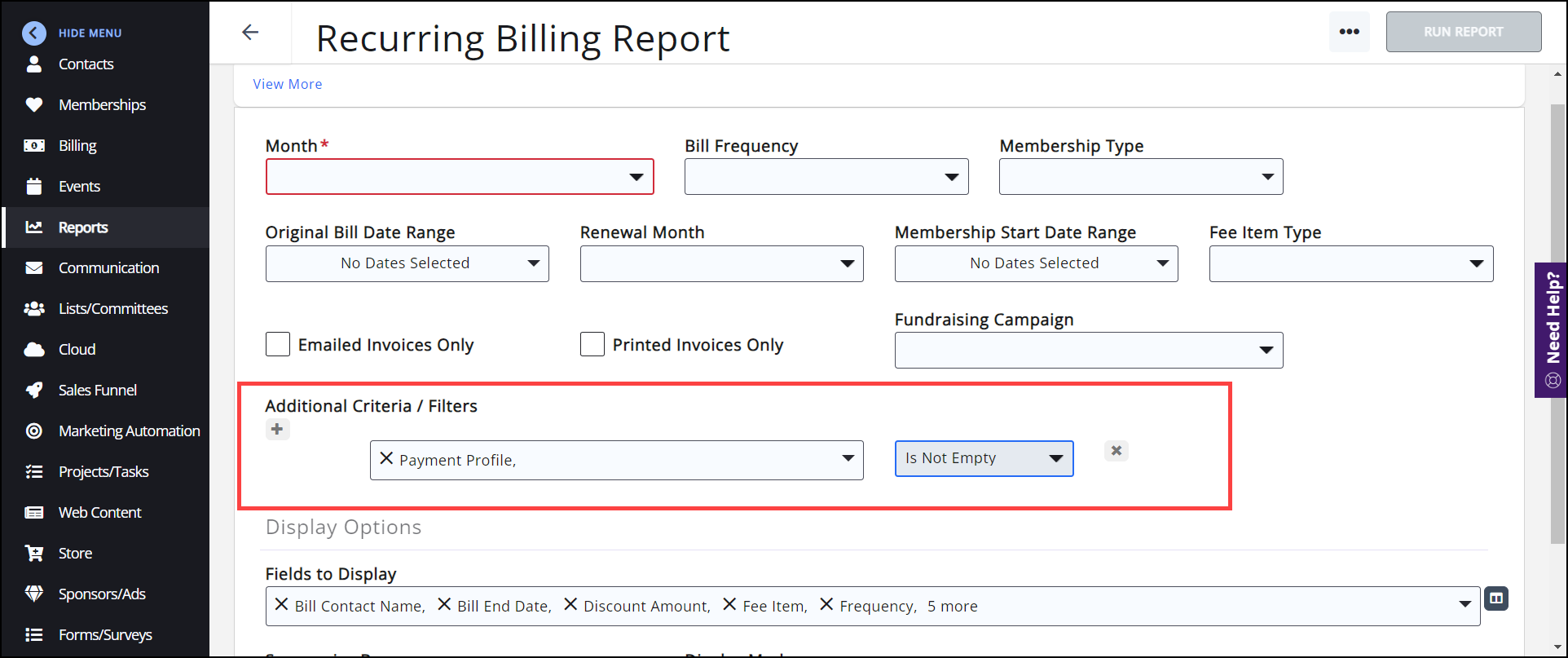1568x658 pixels.
Task: Change the Is Not Empty operator dropdown
Action: tap(984, 458)
